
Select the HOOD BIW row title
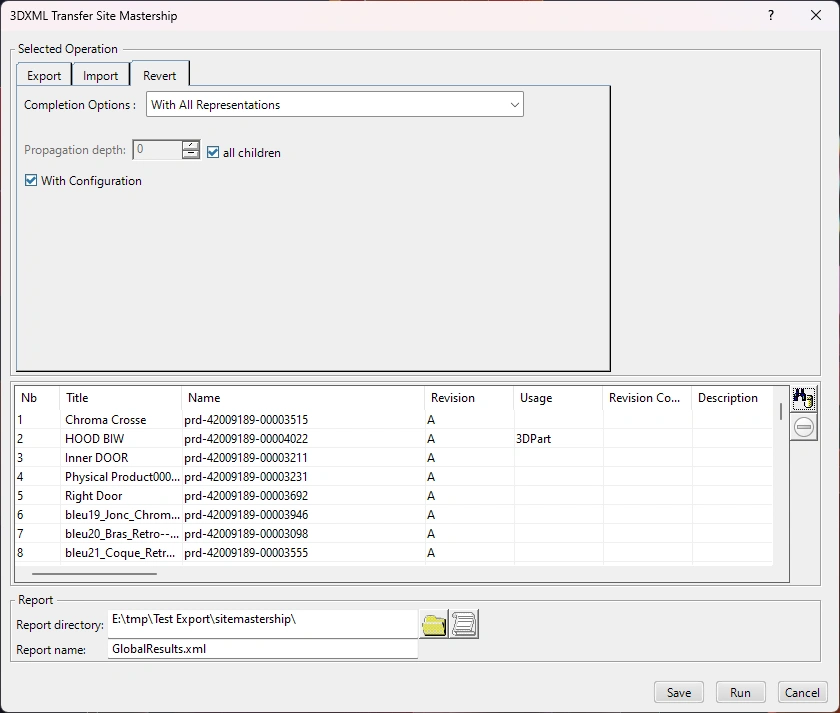94,439
